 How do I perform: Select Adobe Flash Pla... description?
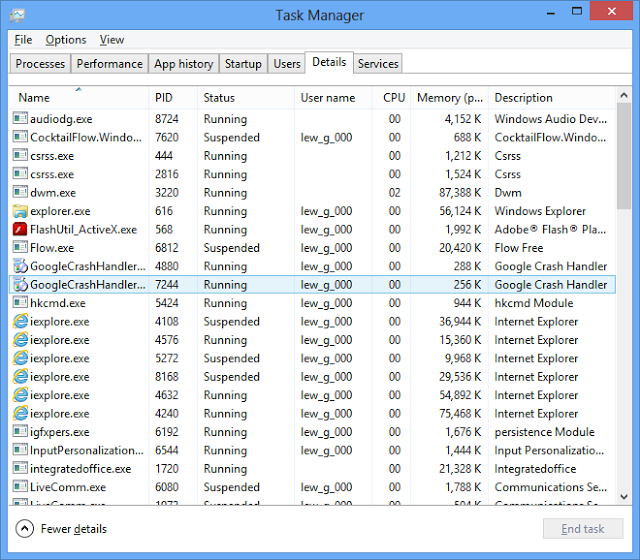[x=550, y=229]
